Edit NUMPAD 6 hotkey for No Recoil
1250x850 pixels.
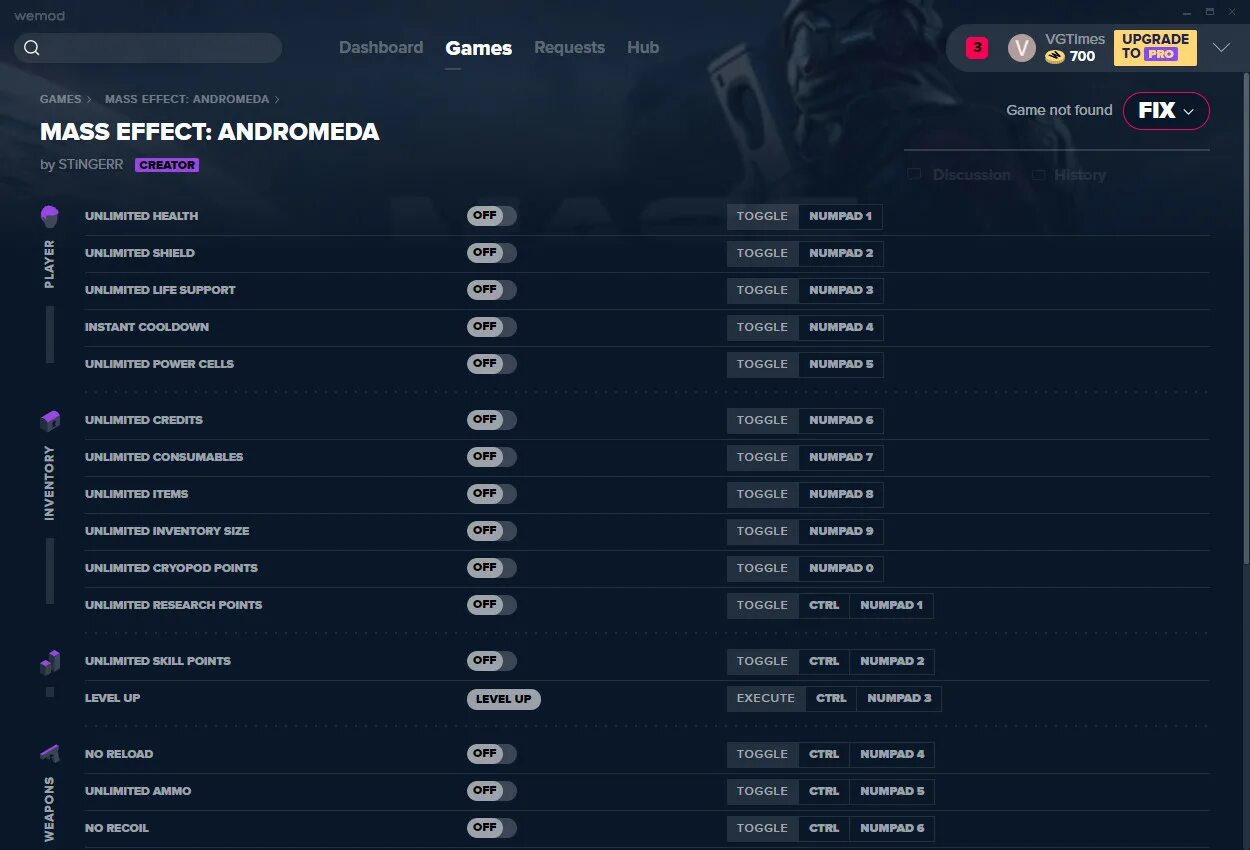(892, 828)
